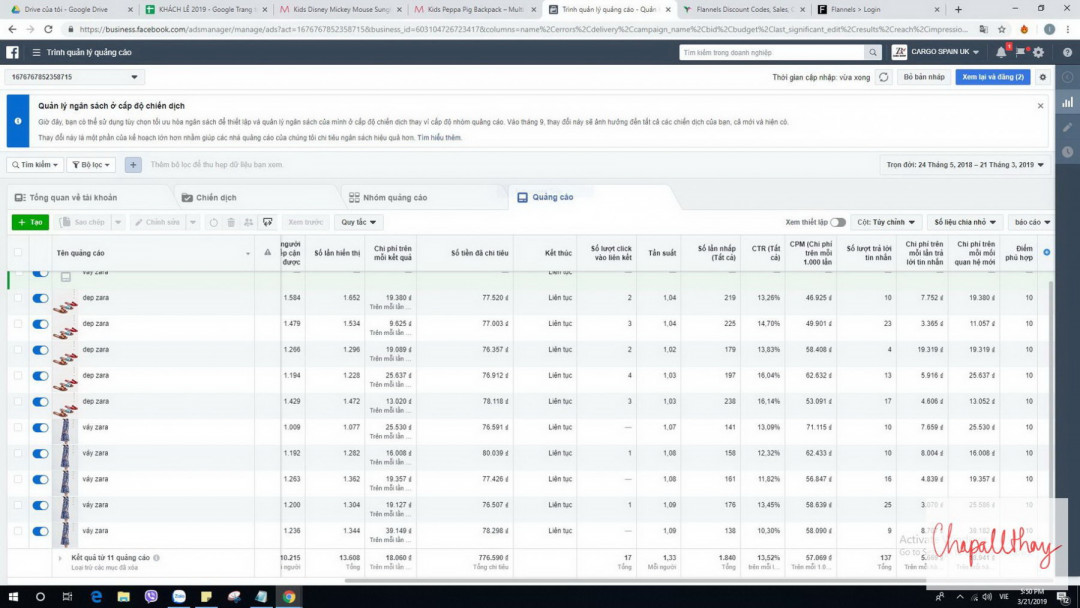1080x608 pixels.
Task: Tick the checkbox for dep zara row with 76.912 đ
Action: (x=18, y=376)
